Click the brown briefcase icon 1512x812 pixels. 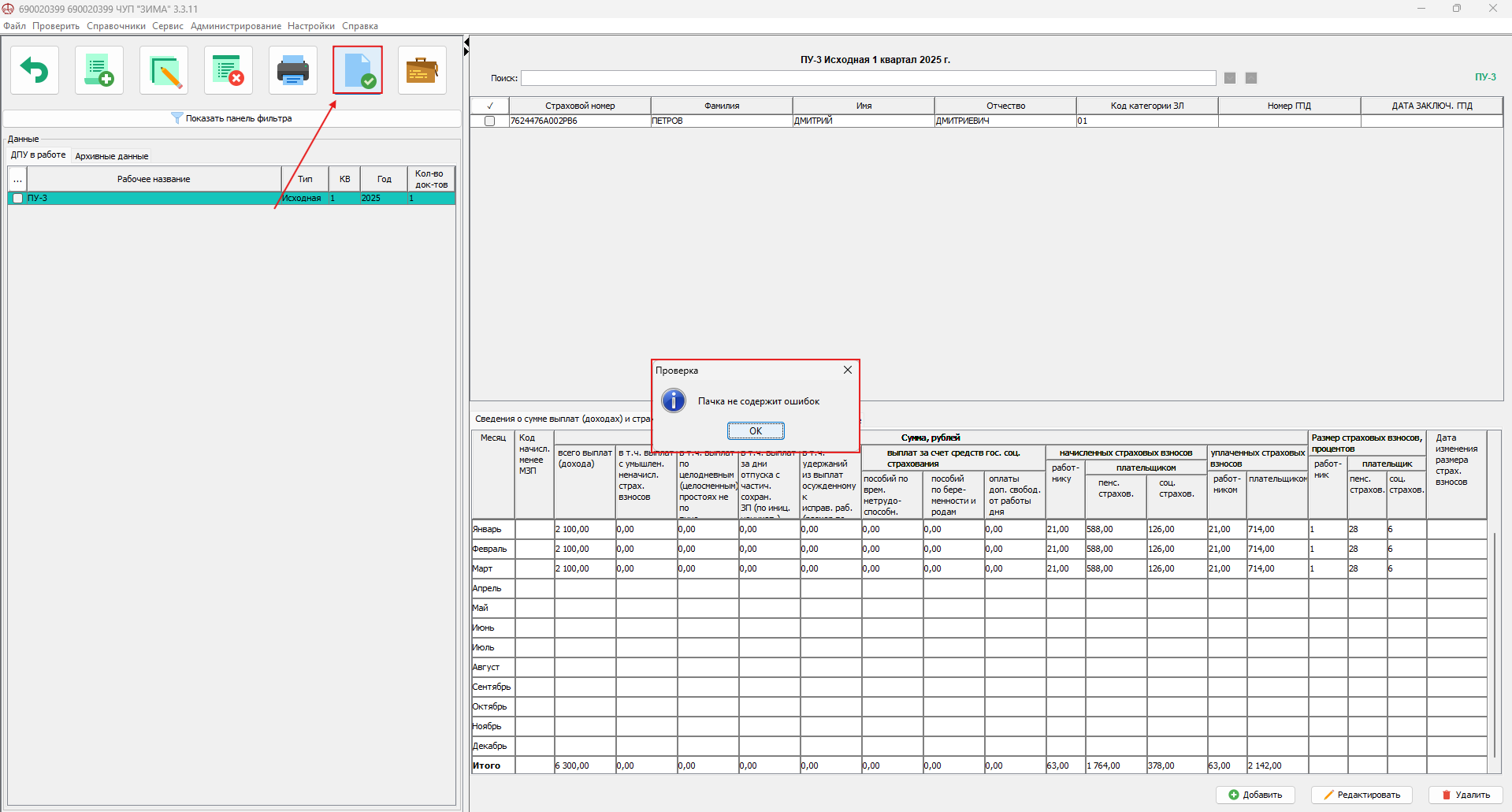(x=422, y=71)
